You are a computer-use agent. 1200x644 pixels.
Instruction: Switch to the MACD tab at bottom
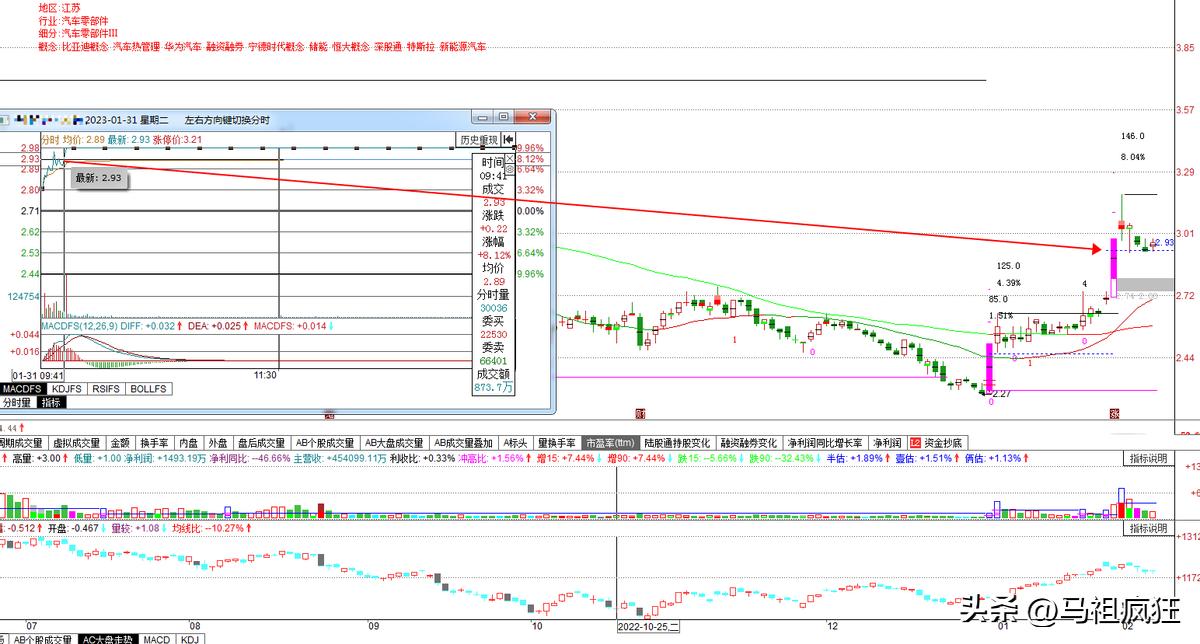156,639
